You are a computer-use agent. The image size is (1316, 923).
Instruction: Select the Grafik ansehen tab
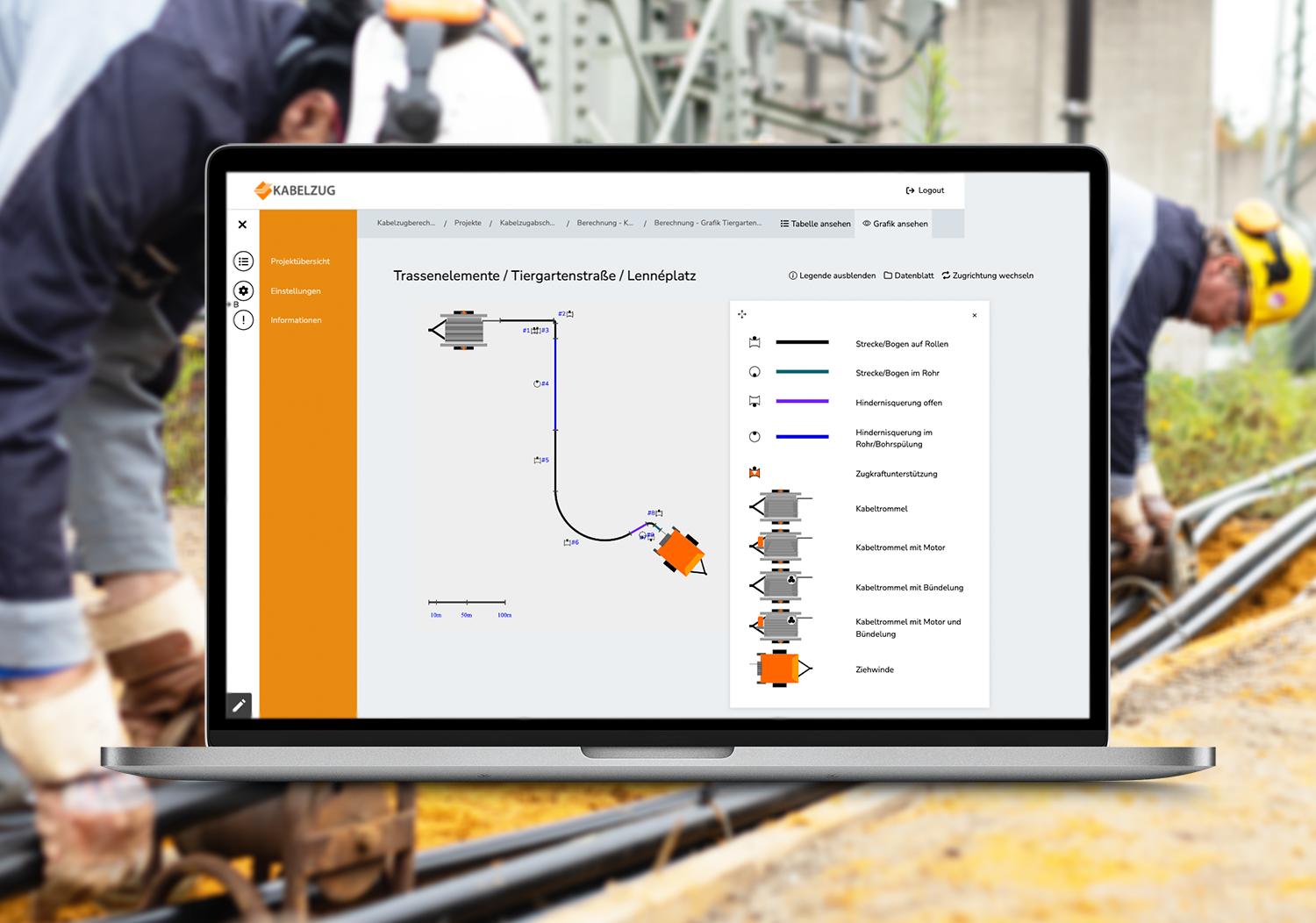click(x=896, y=224)
